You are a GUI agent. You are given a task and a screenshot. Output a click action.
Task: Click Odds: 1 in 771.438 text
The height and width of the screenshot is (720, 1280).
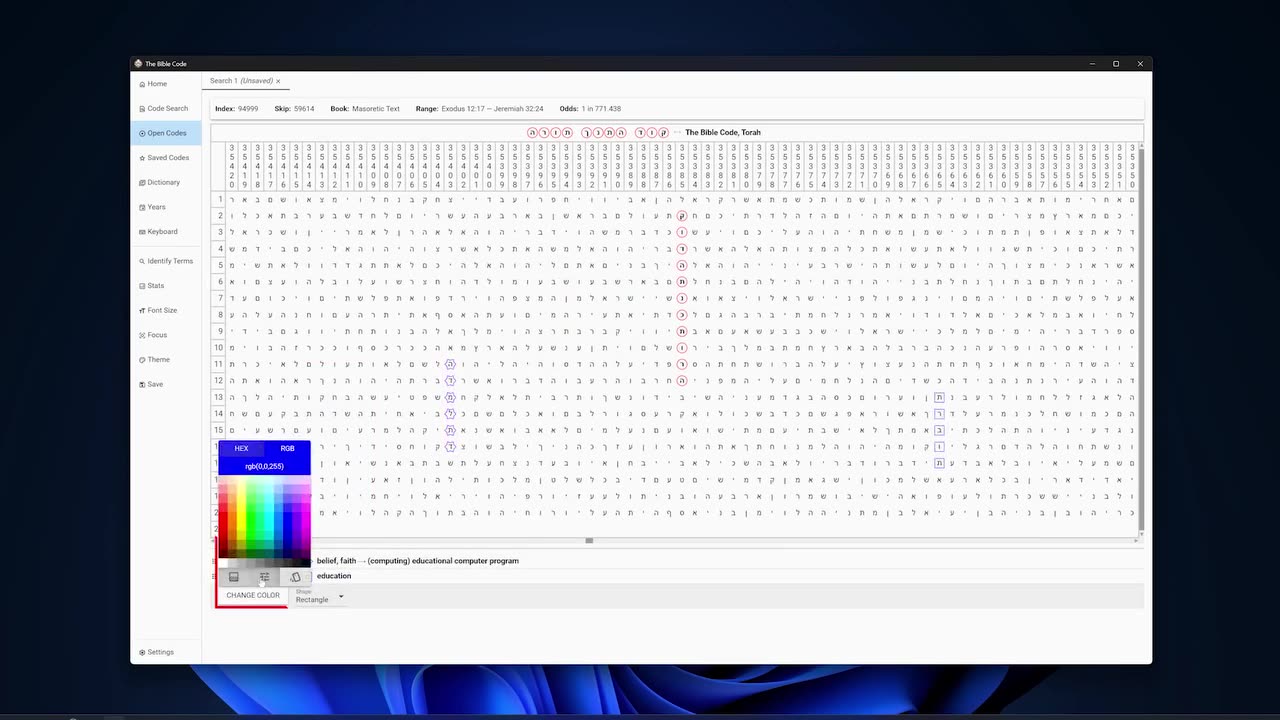tap(591, 108)
